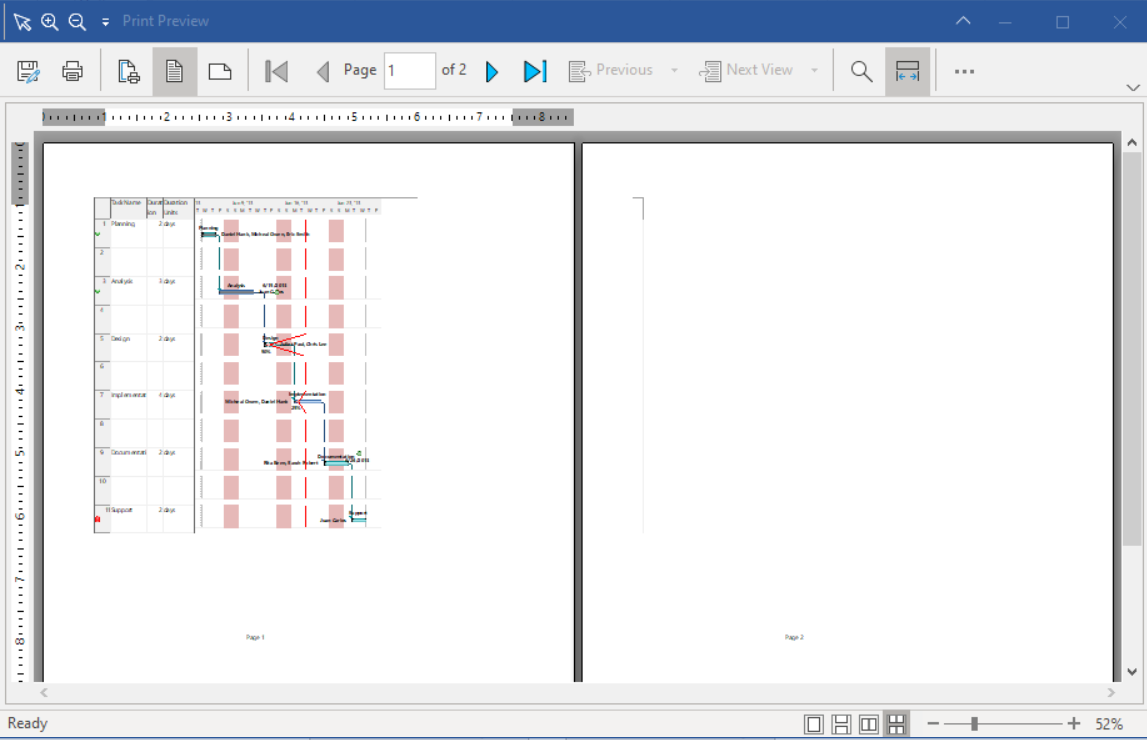The image size is (1147, 740).
Task: Open the quick access customize dropdown
Action: (105, 22)
